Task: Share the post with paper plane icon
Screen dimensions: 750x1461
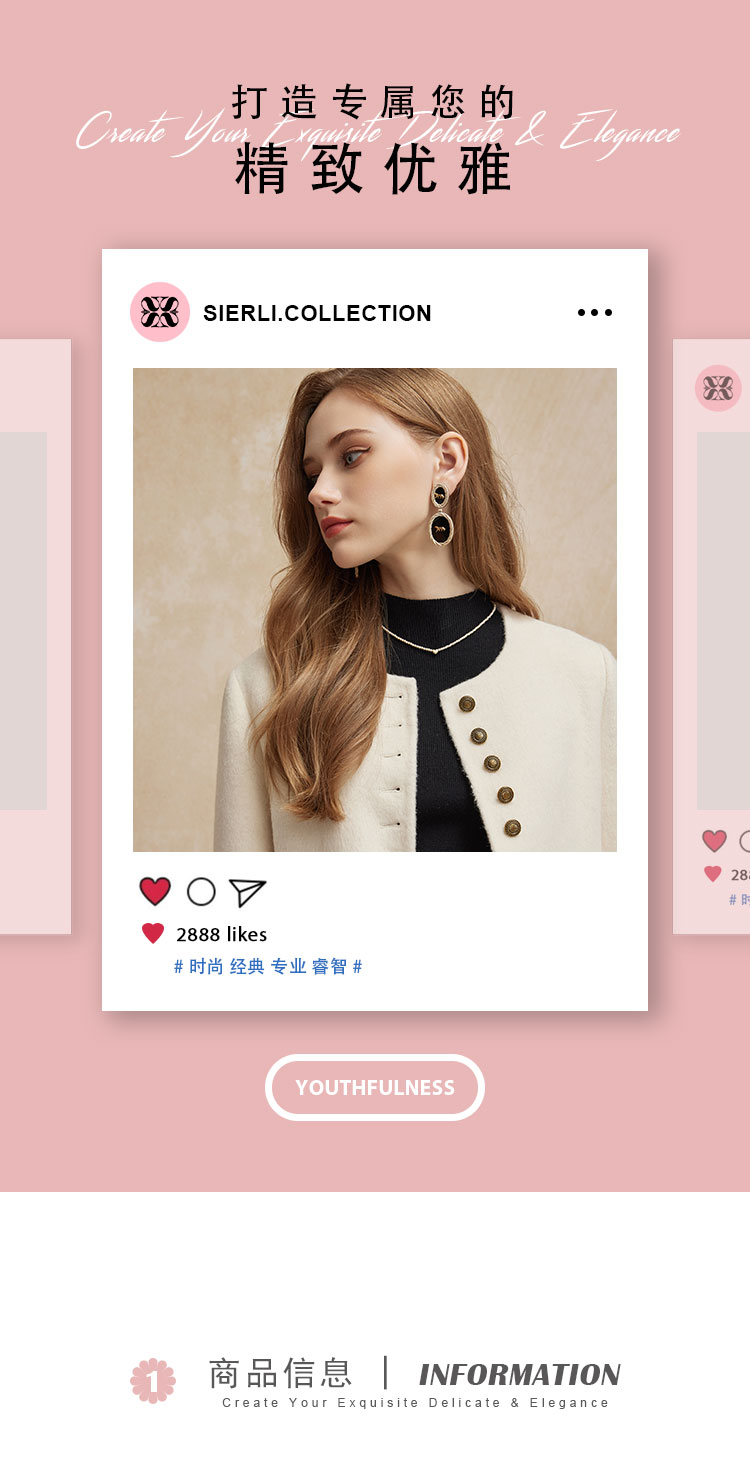Action: pos(247,892)
